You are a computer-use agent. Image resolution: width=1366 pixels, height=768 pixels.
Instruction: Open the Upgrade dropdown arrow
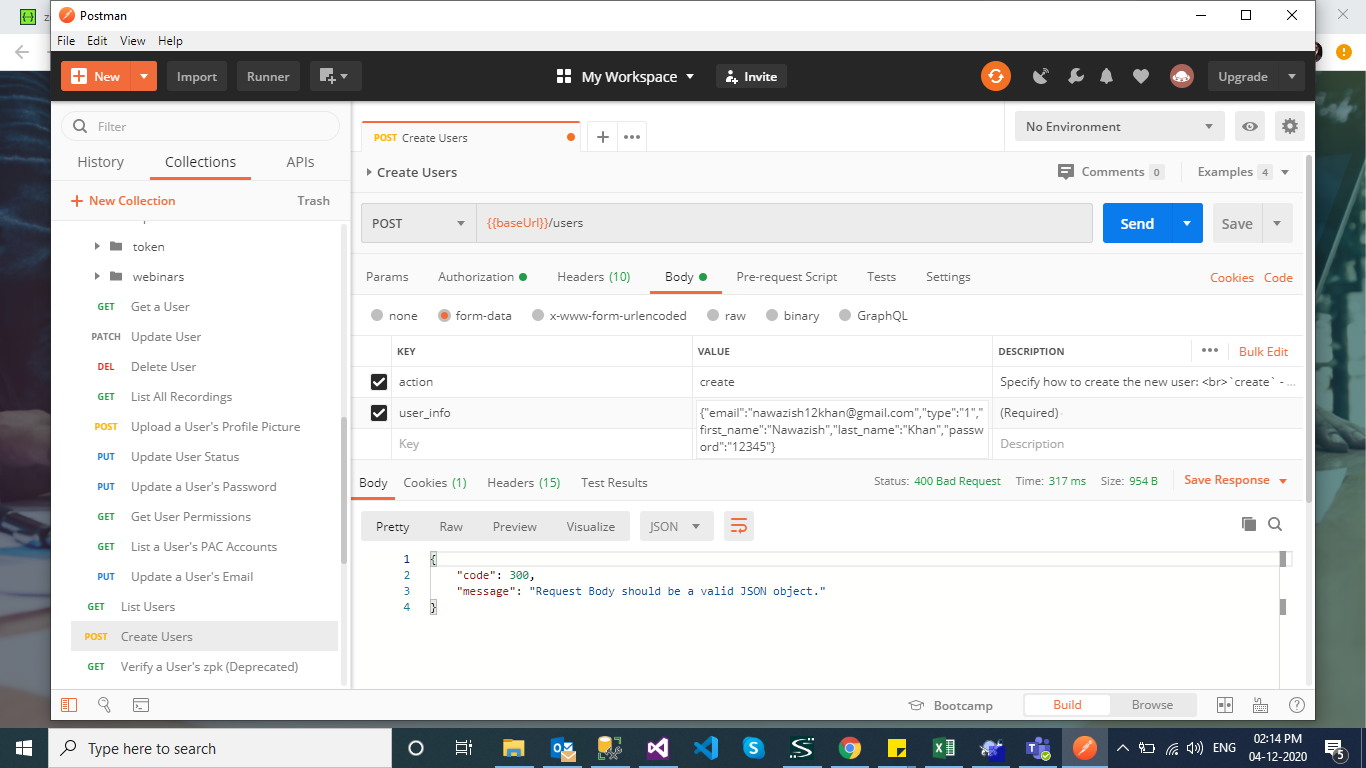tap(1291, 76)
